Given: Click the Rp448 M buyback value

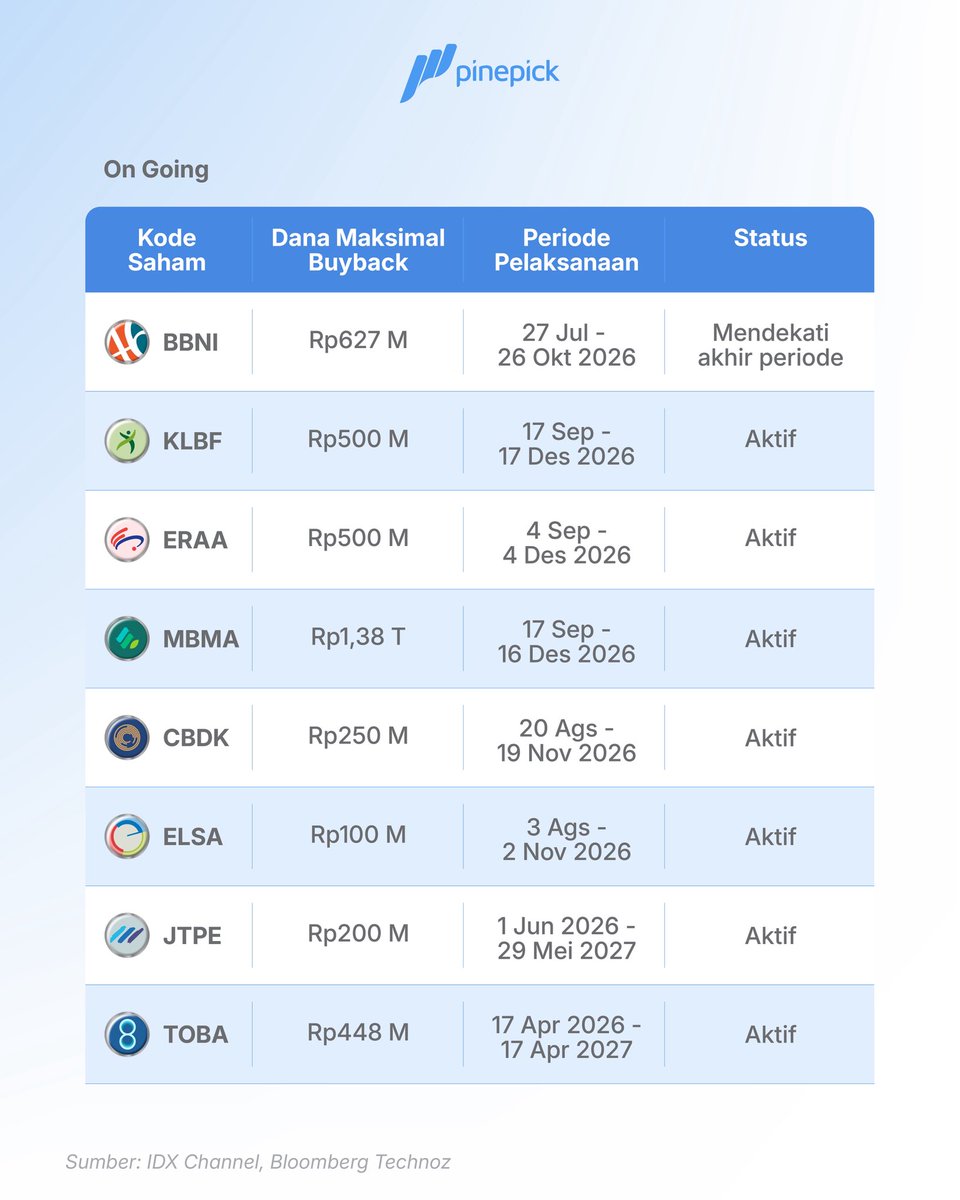Looking at the screenshot, I should point(358,1033).
